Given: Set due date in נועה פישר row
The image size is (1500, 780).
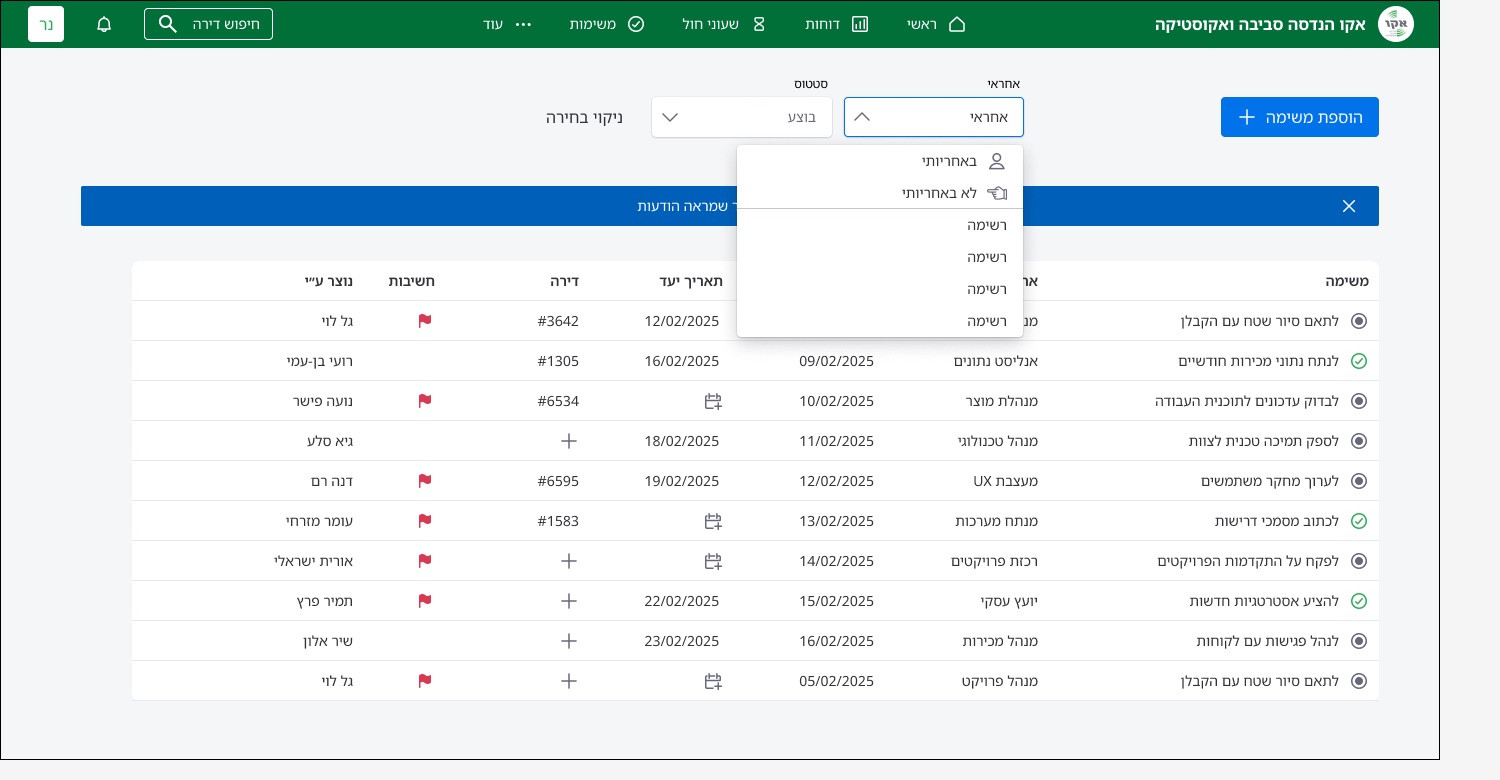Looking at the screenshot, I should tap(713, 401).
